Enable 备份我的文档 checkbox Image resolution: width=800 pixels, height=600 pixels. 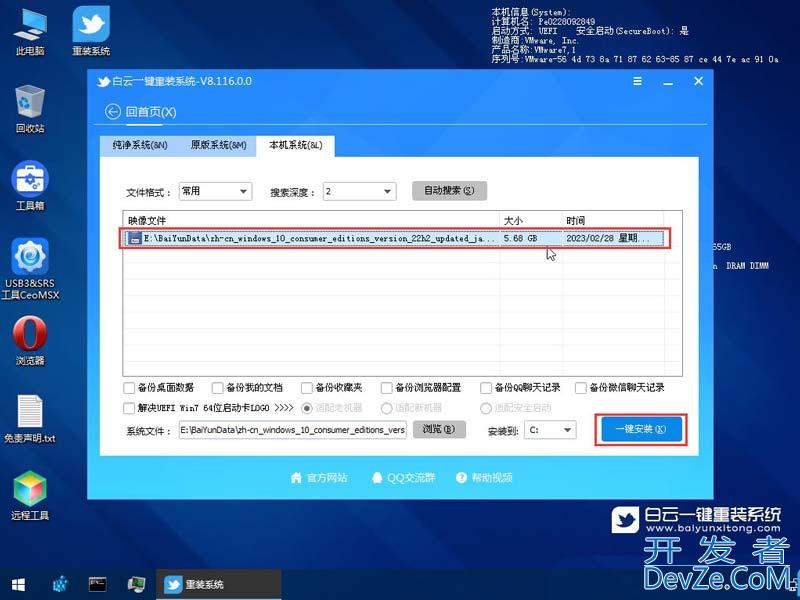click(217, 388)
